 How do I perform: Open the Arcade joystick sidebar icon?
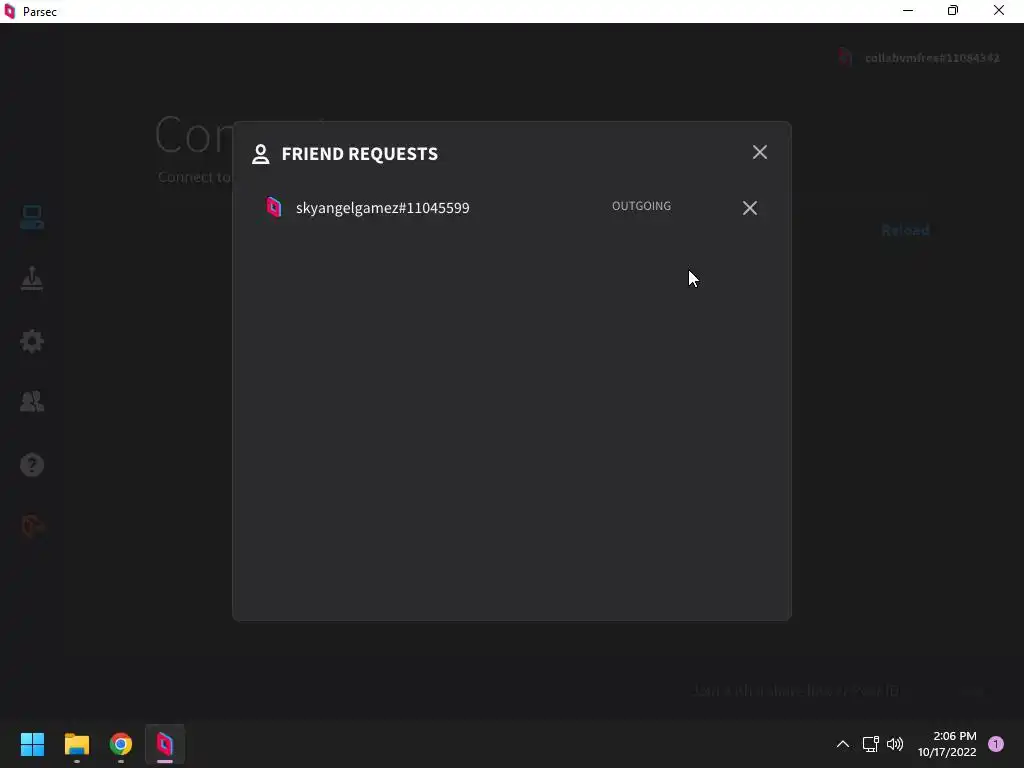[31, 279]
